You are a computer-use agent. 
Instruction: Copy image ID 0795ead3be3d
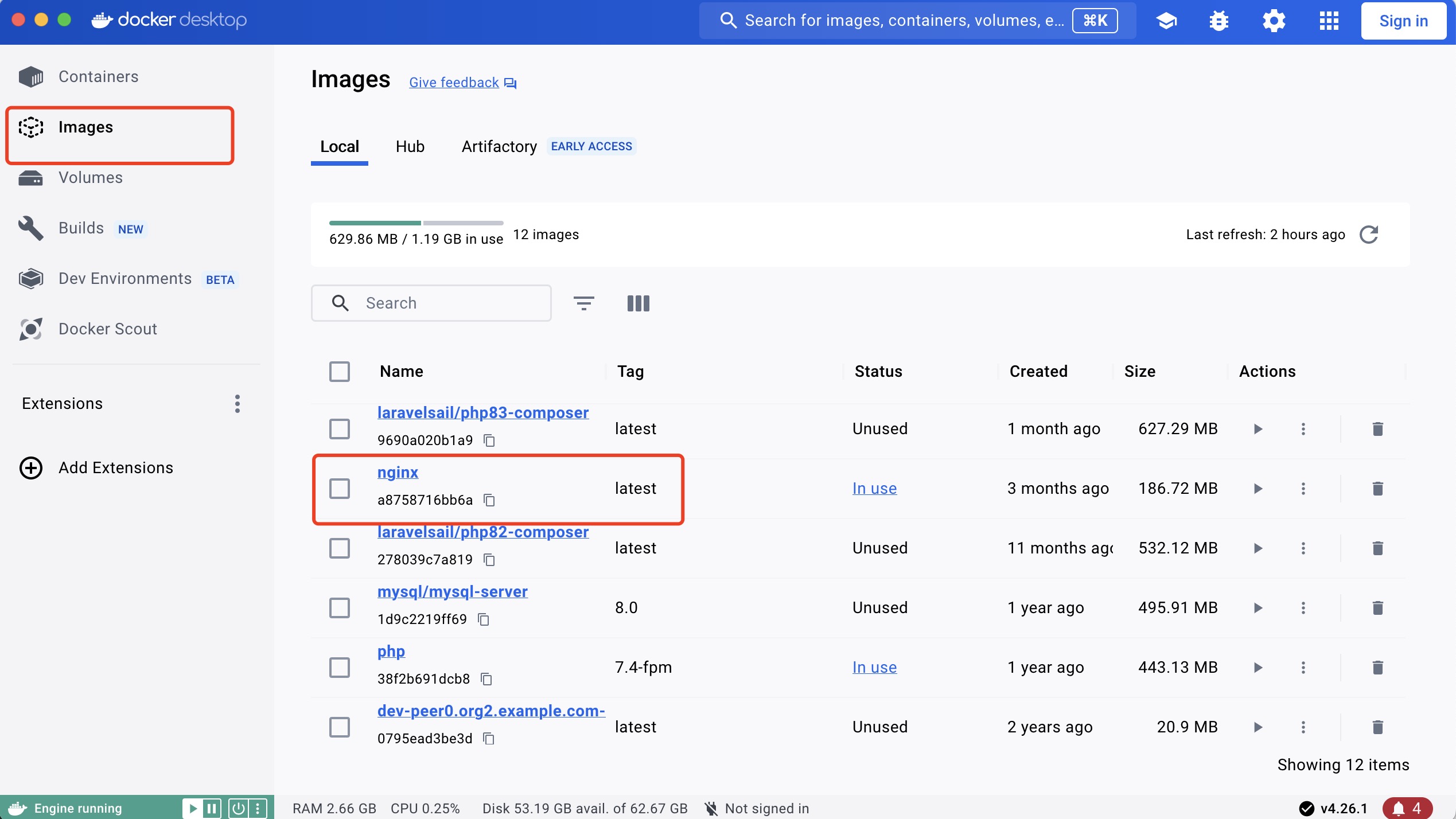(489, 739)
